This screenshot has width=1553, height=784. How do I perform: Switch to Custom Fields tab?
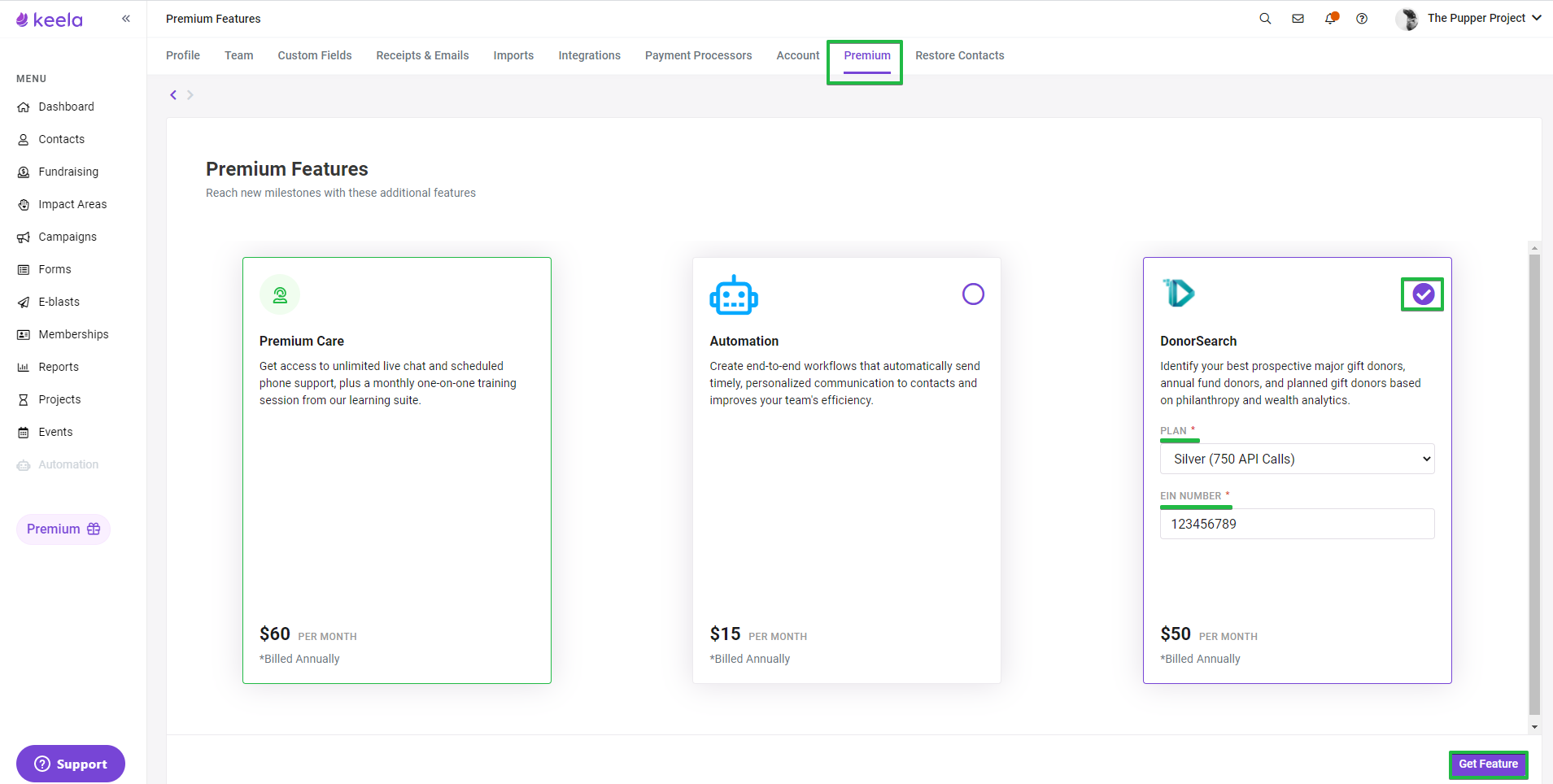click(315, 55)
